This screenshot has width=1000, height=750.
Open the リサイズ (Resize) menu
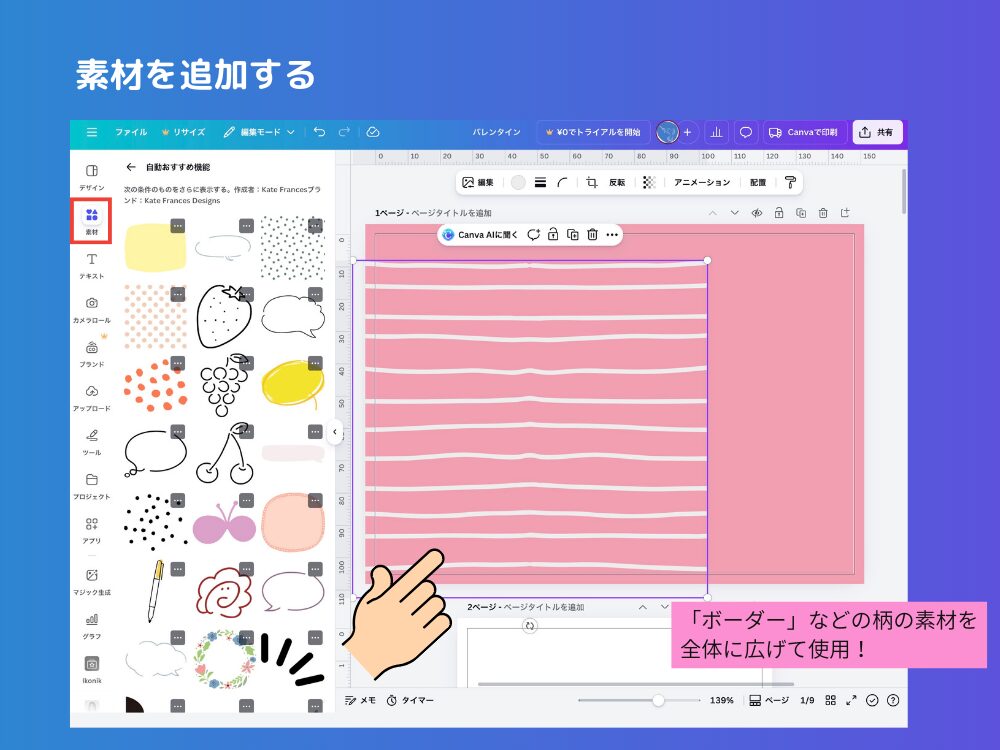point(188,131)
